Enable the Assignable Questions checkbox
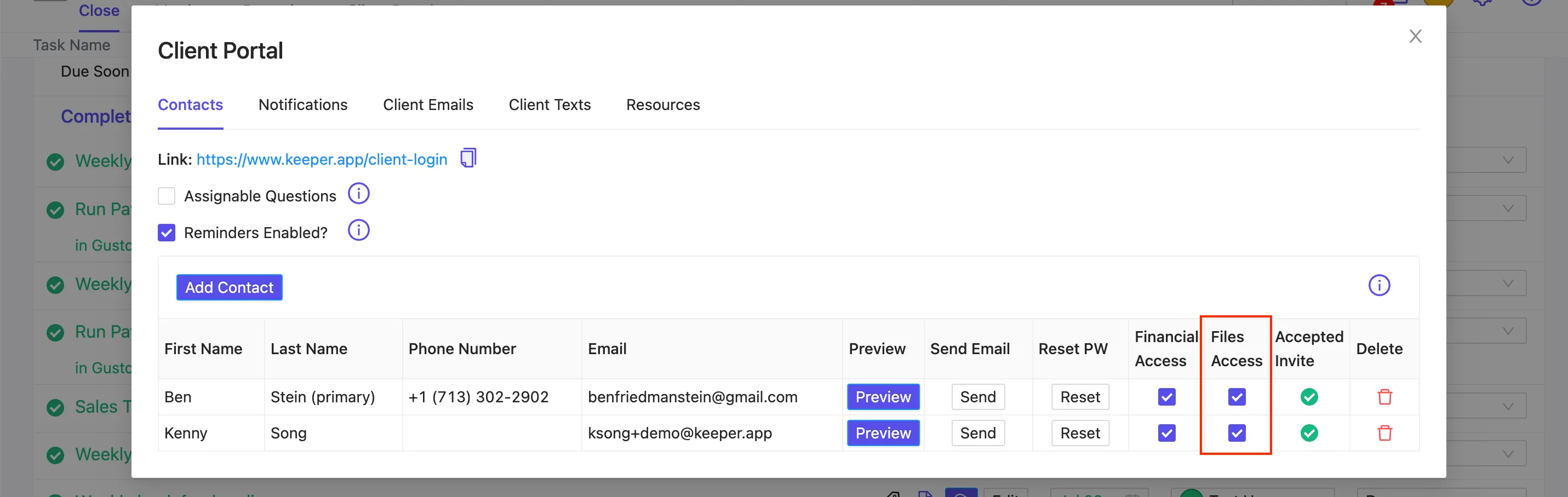 coord(166,196)
